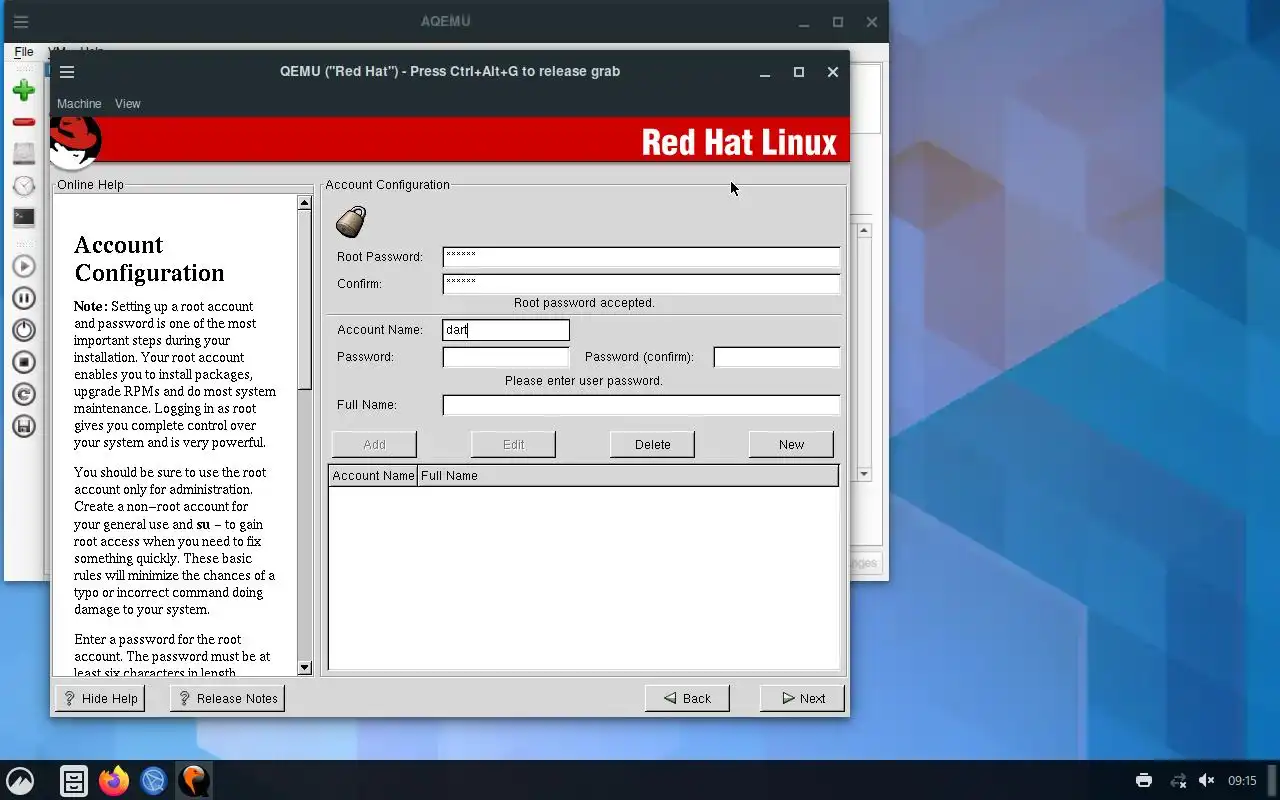Click the Add account button

[374, 445]
